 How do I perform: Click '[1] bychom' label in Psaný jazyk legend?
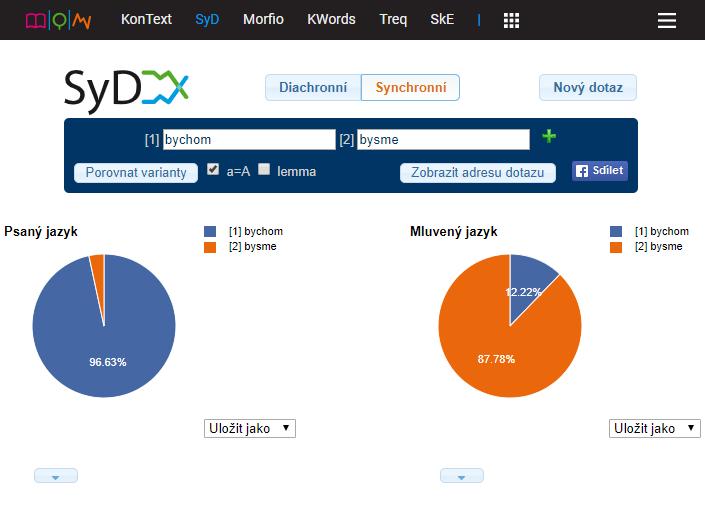point(256,231)
